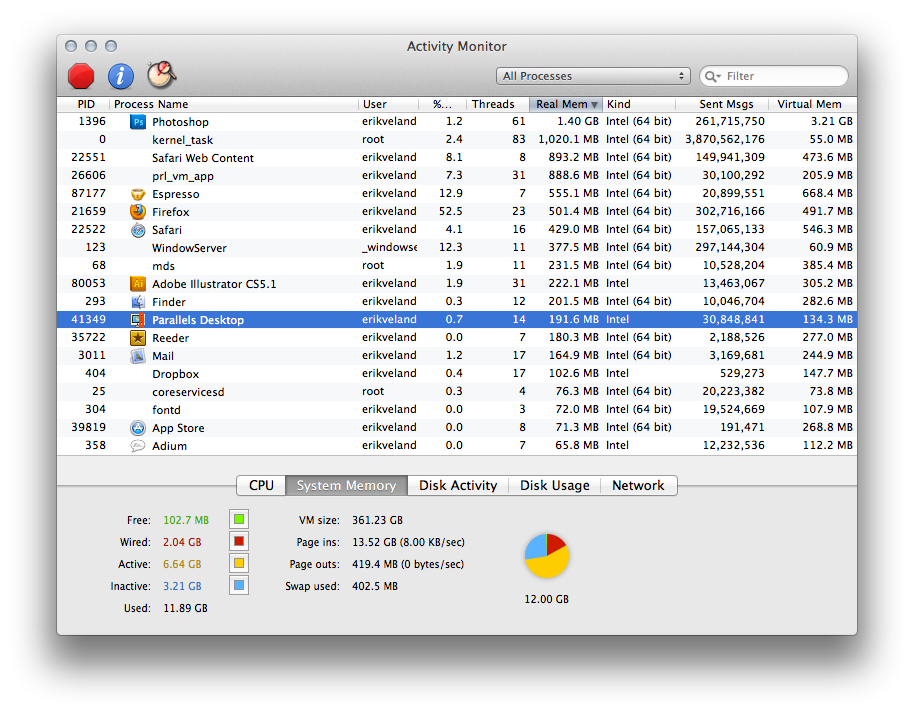Screen dimensions: 914x714
Task: Open the All Processes dropdown
Action: coord(593,76)
